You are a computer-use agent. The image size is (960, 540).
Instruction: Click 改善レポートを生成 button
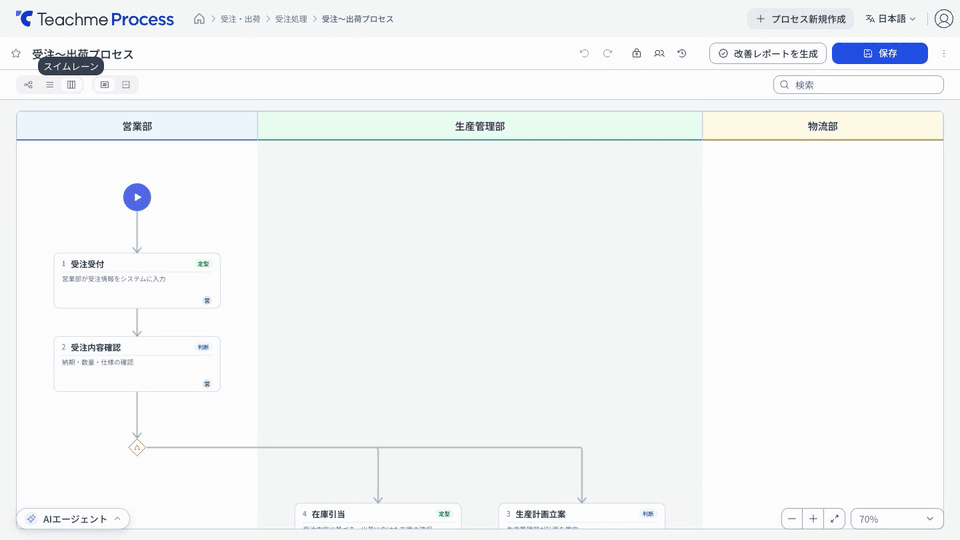tap(768, 53)
